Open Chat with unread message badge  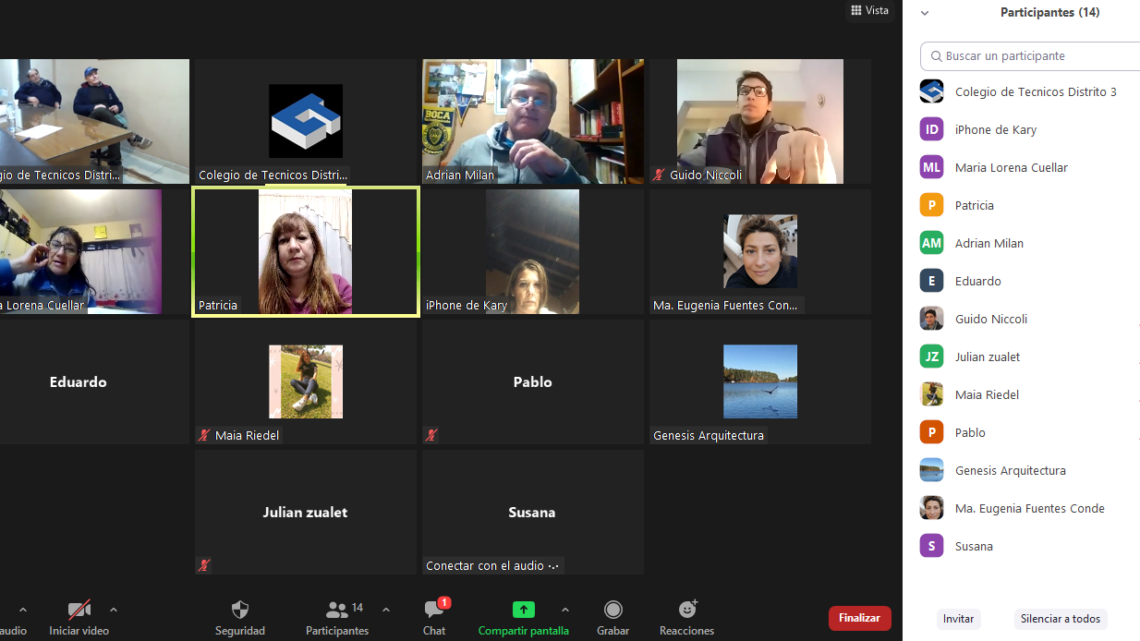pos(434,610)
